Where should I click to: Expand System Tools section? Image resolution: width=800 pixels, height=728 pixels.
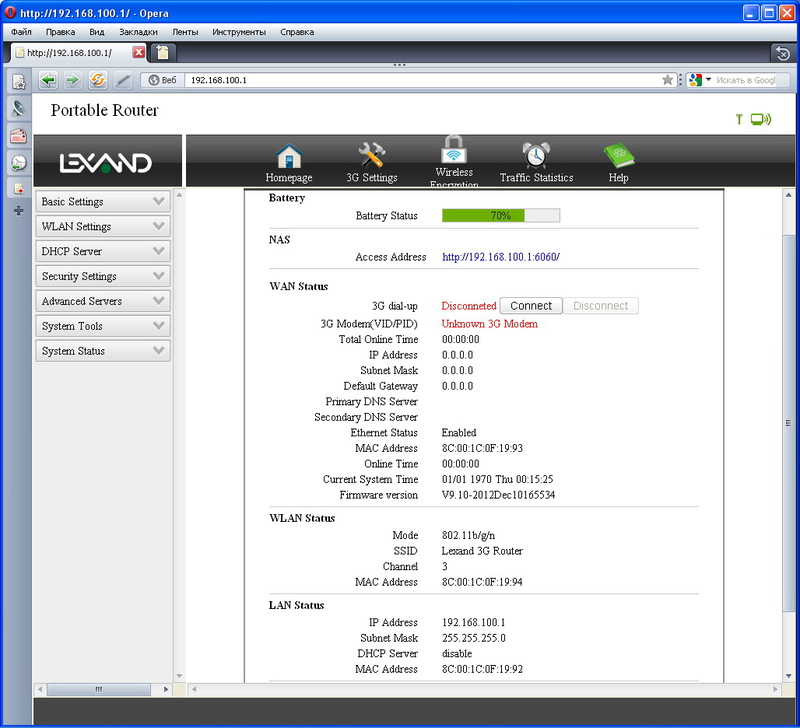[103, 326]
